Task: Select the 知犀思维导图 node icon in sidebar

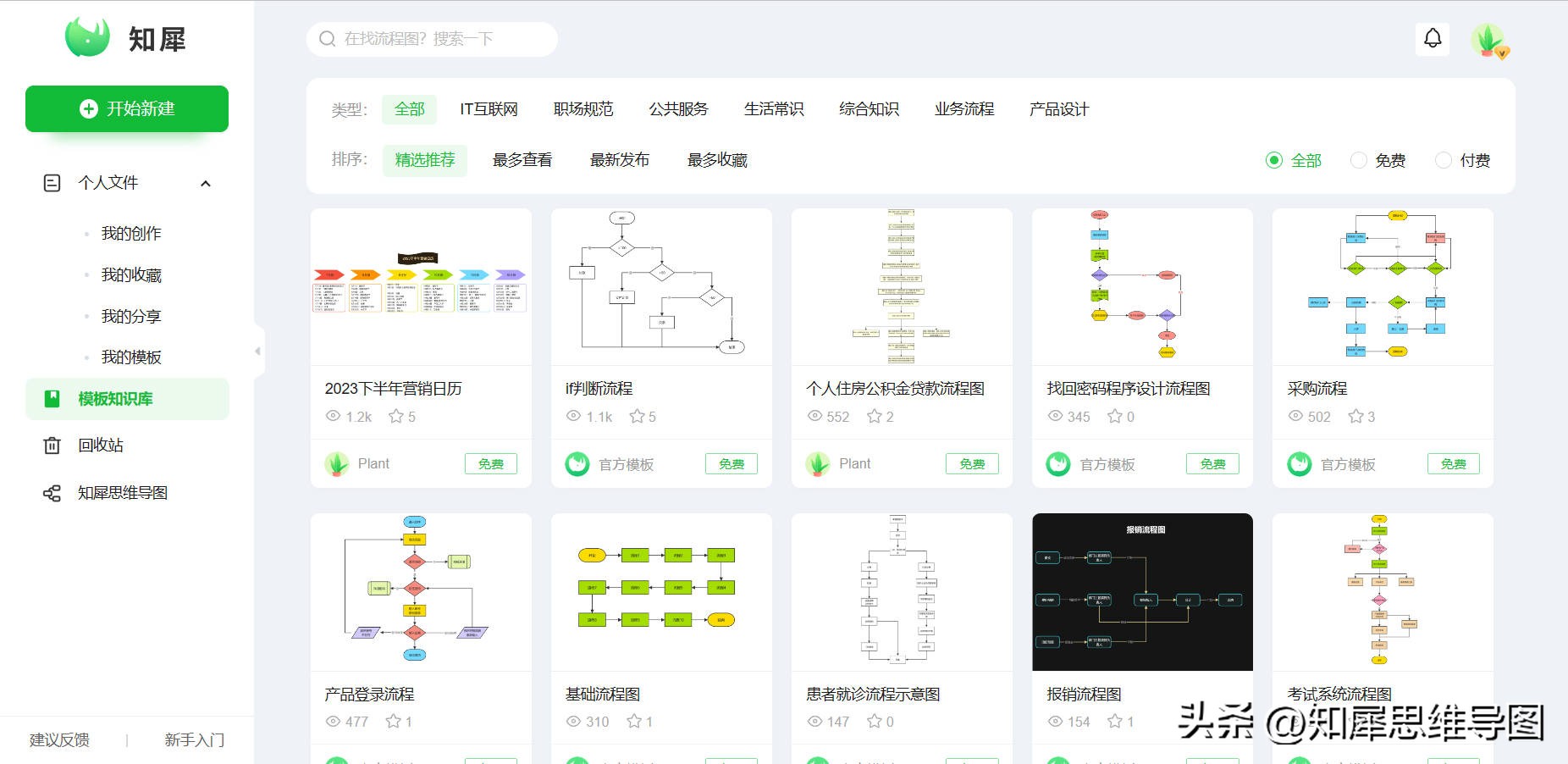Action: 52,492
